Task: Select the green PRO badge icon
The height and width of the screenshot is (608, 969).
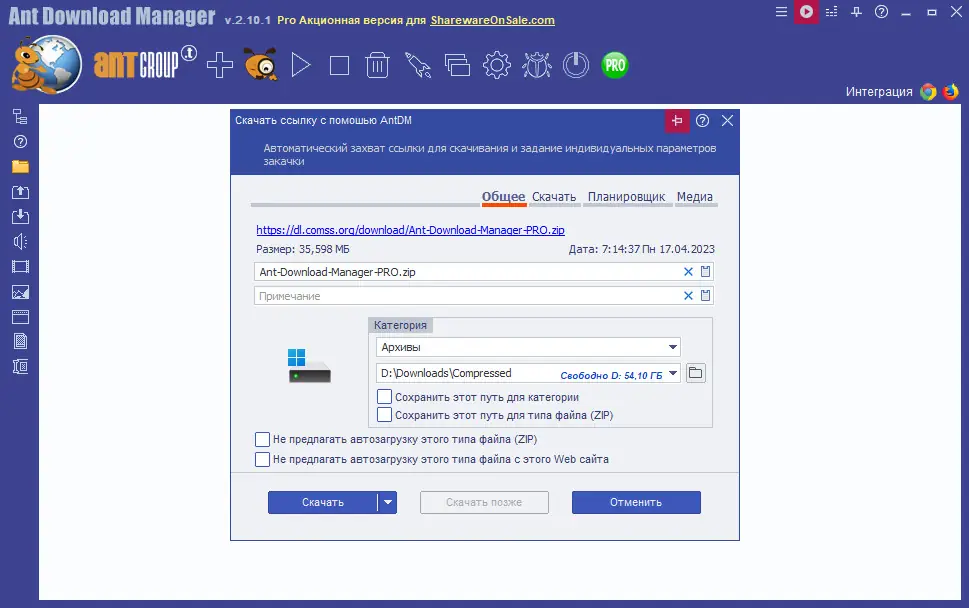Action: coord(614,64)
